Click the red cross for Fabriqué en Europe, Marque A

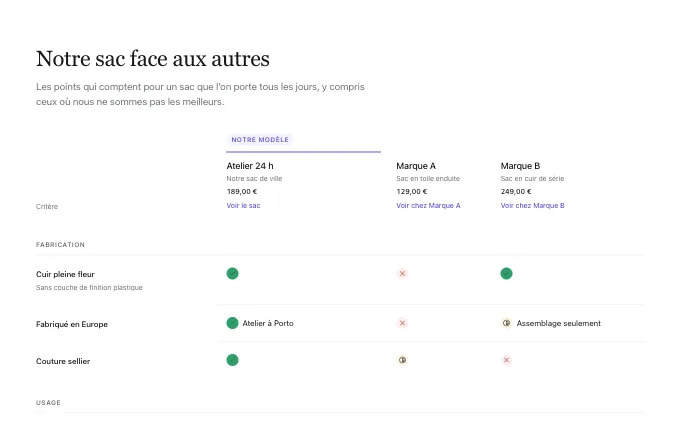pyautogui.click(x=402, y=323)
